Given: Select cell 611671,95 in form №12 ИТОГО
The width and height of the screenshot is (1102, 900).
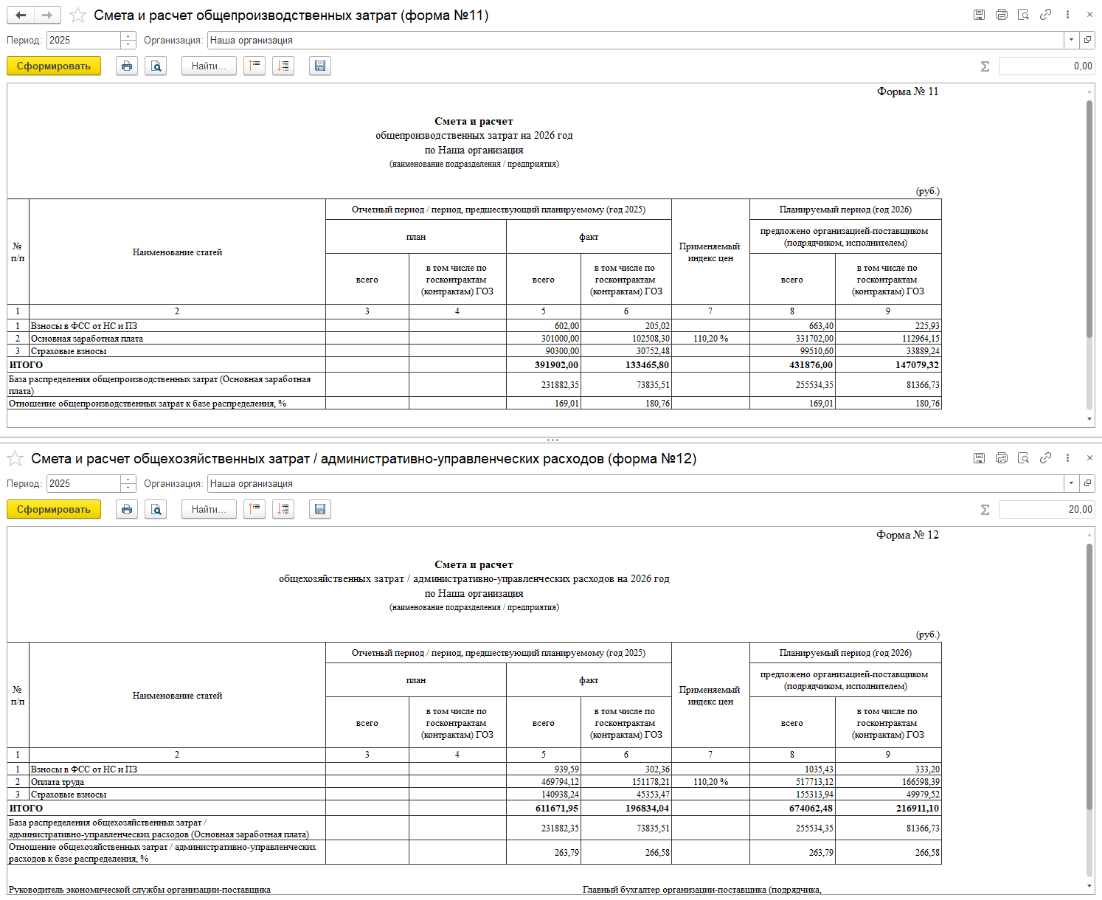Looking at the screenshot, I should coord(543,808).
